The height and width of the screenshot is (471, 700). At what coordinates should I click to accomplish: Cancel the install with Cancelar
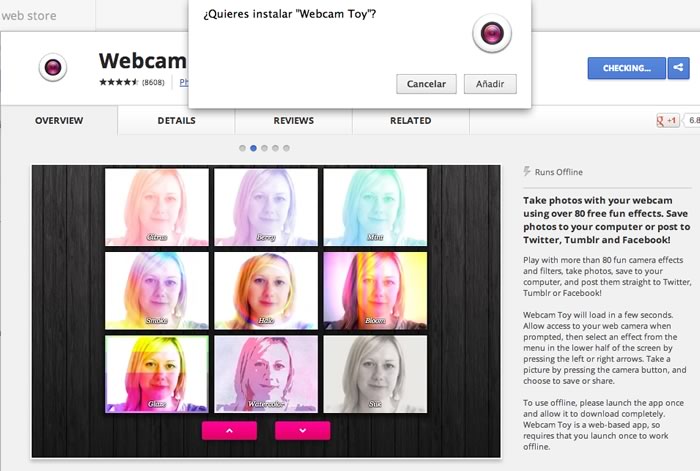click(x=426, y=84)
